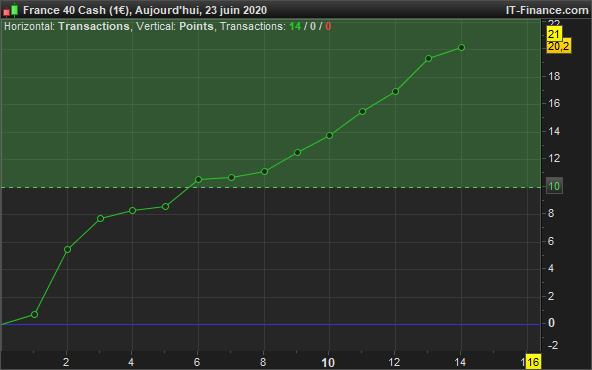This screenshot has width=592, height=370.
Task: Click the green winning transactions count '14'
Action: tap(295, 26)
